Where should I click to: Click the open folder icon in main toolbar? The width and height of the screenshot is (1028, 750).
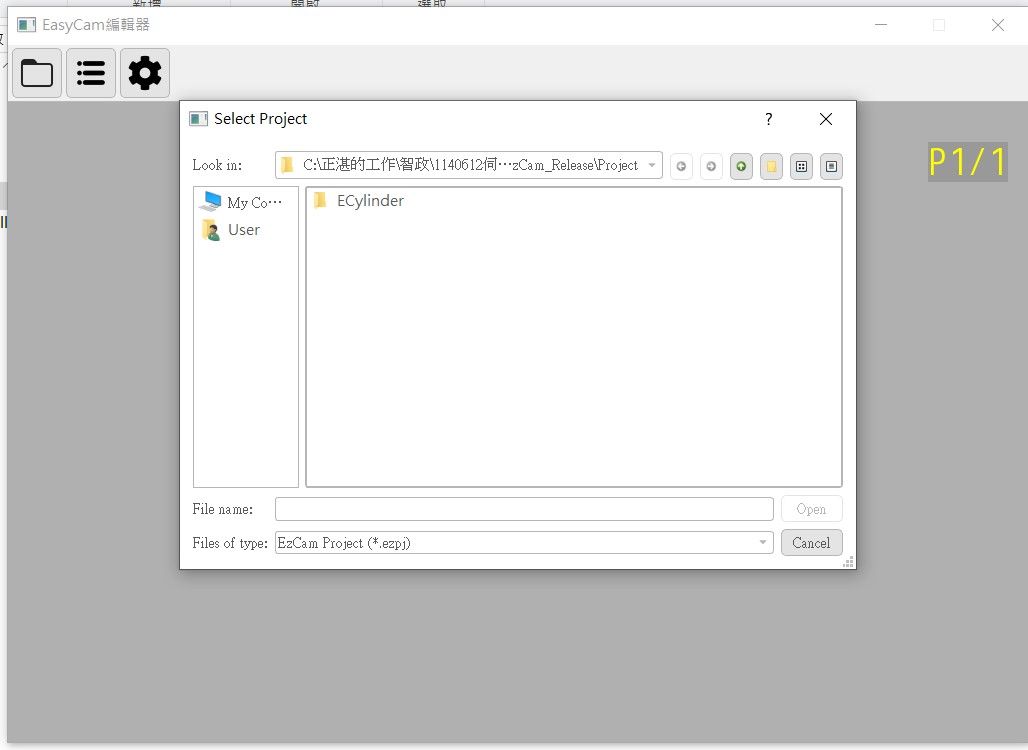(37, 73)
